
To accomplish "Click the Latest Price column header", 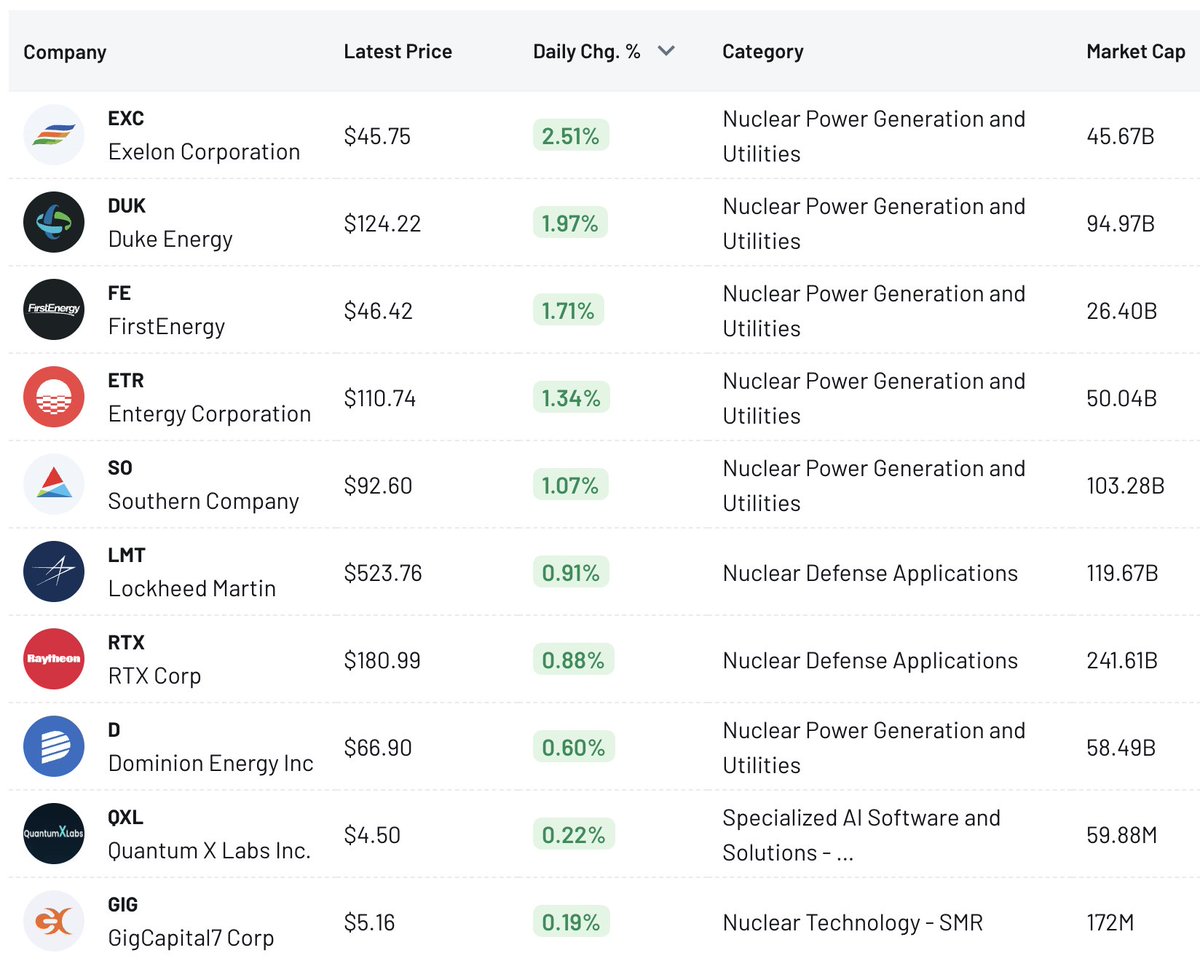I will (x=398, y=51).
